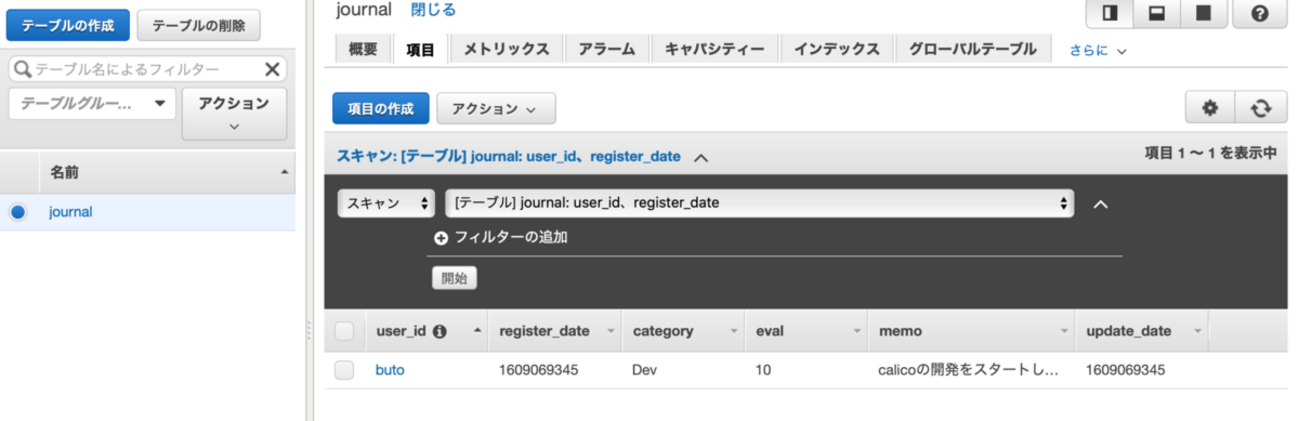Click the table name filter field
Viewport: 1299px width, 421px height.
click(x=140, y=69)
